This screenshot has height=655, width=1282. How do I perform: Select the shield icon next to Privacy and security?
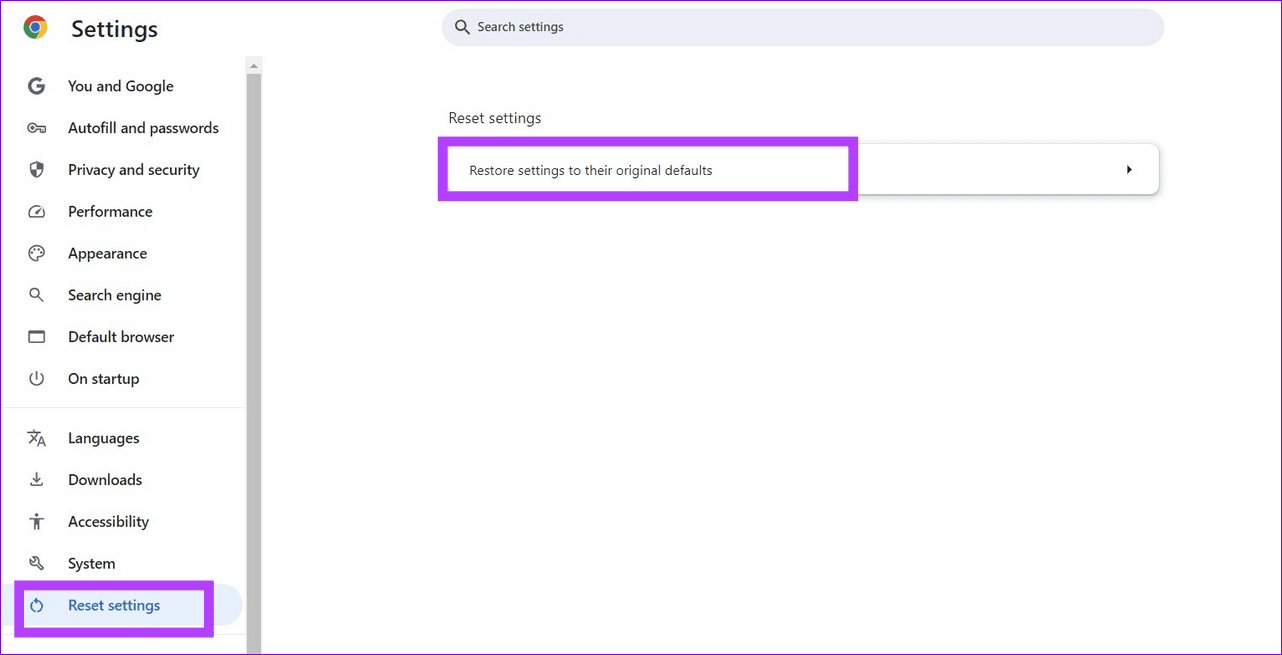36,169
